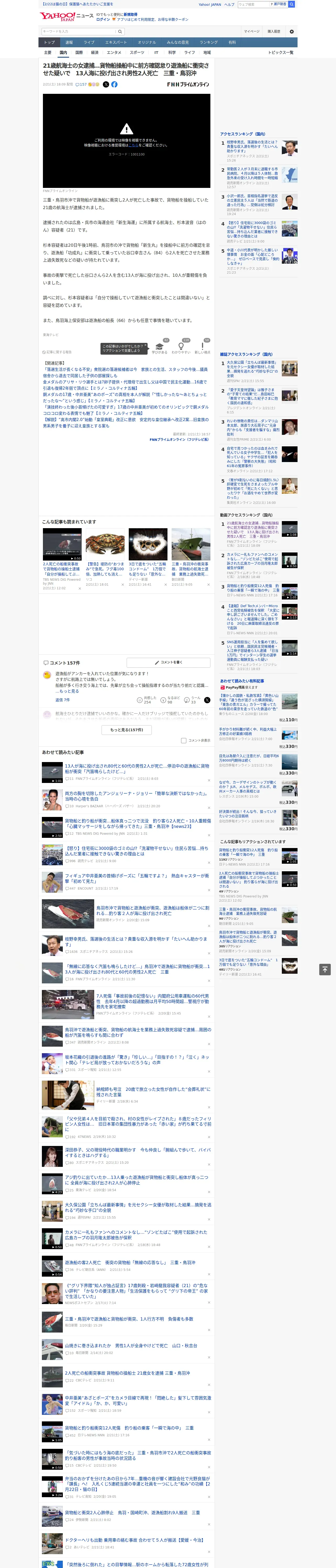Open 山焼きに巻き込まれたか article

131,1346
